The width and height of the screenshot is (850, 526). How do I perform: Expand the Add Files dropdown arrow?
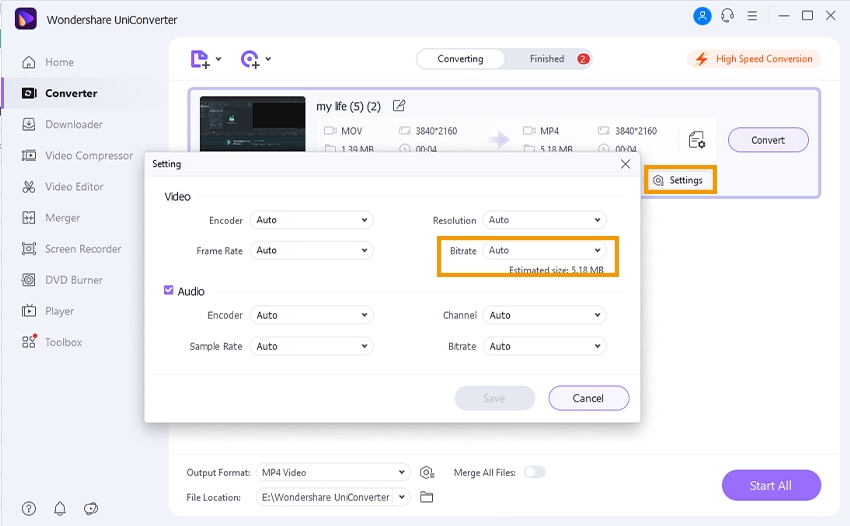tap(218, 59)
